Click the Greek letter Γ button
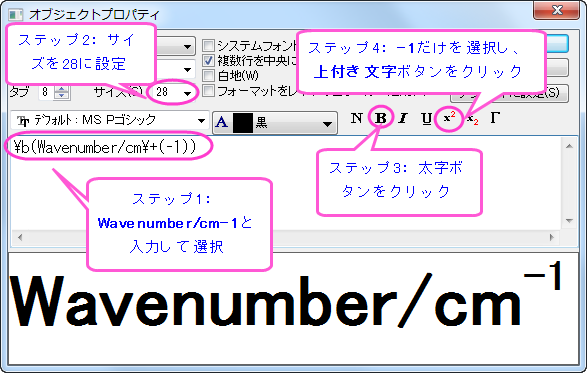Viewport: 587px width, 373px height. [495, 118]
